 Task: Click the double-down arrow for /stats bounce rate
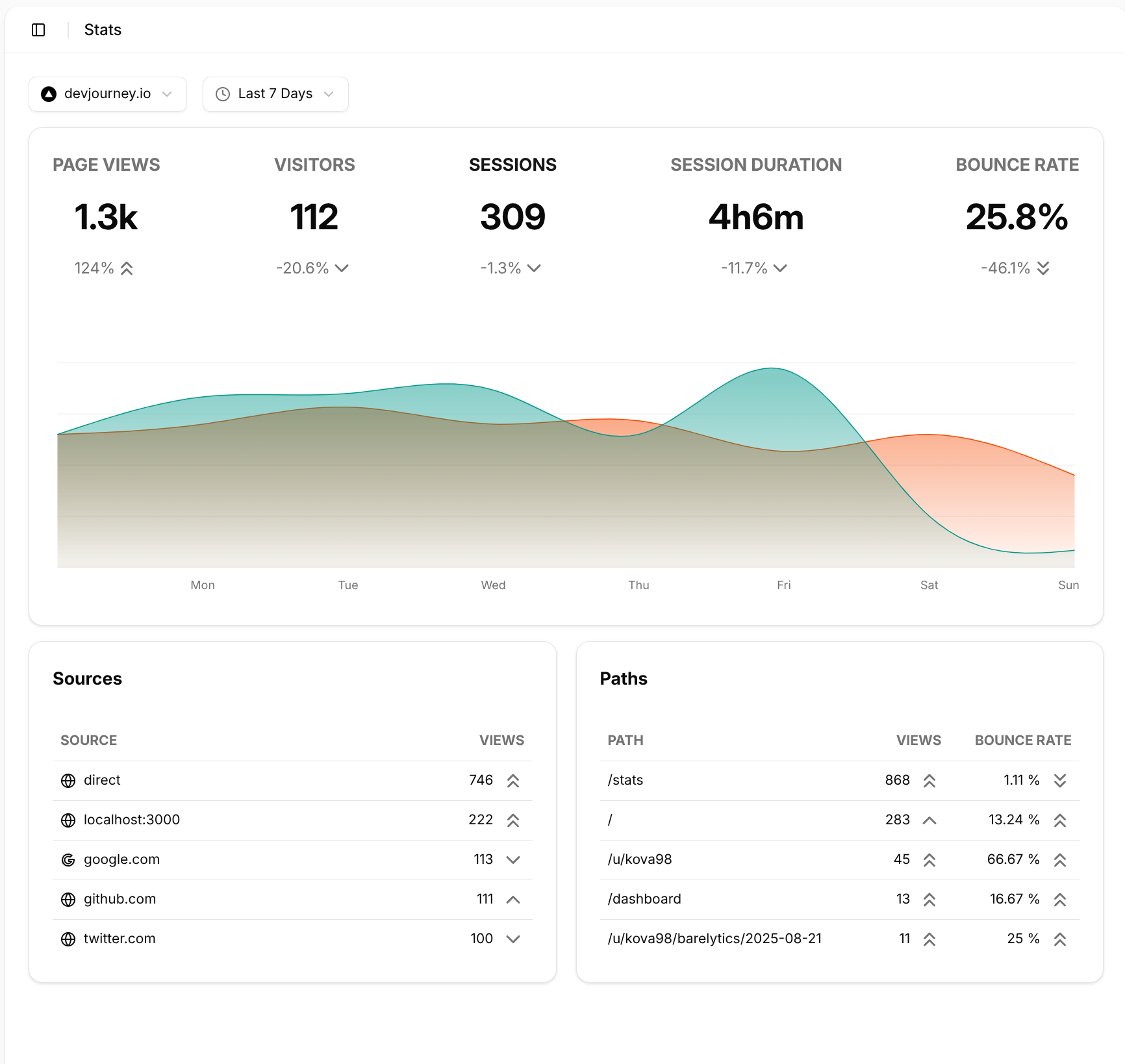[1060, 781]
